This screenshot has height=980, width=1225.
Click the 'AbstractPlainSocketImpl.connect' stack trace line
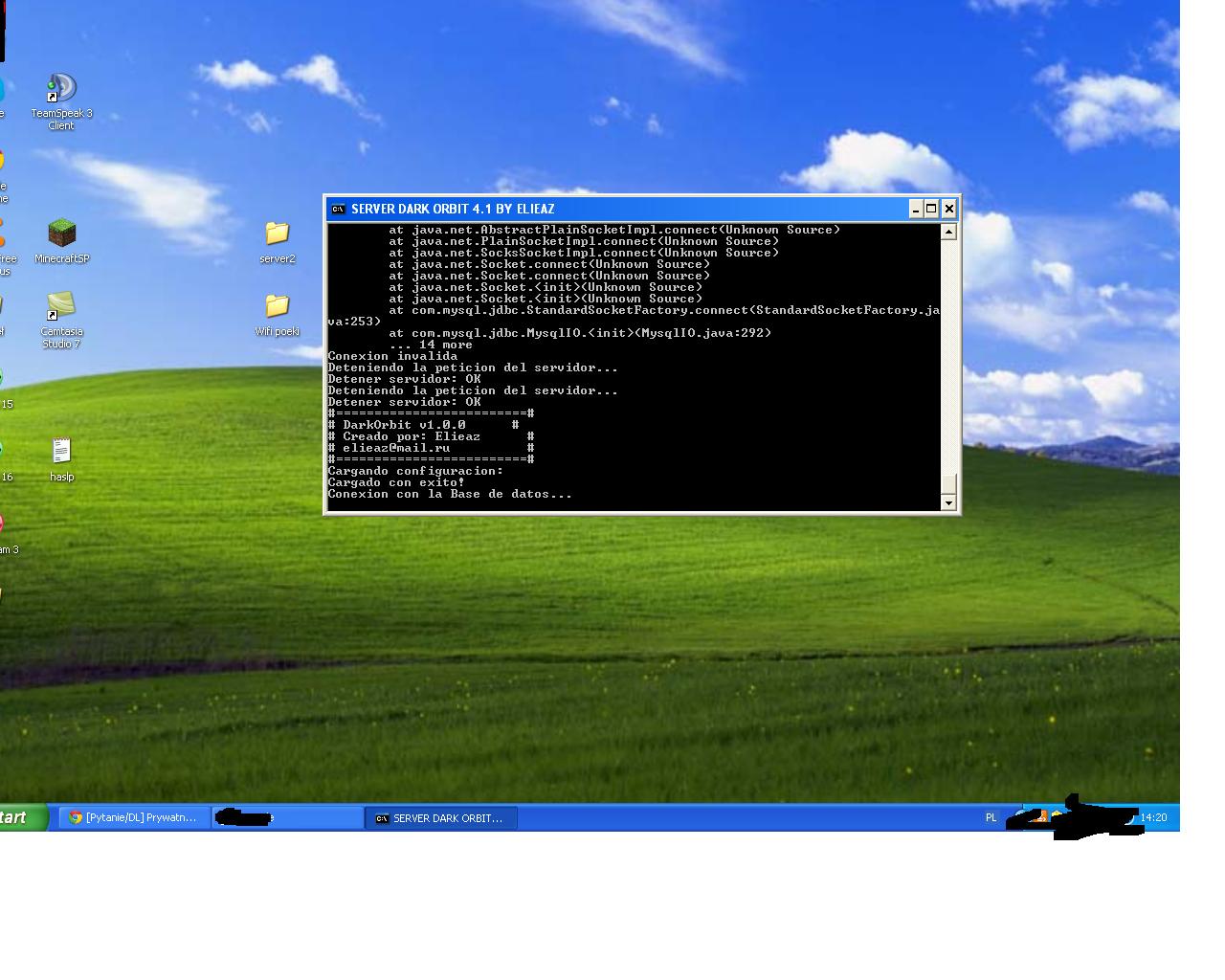614,230
